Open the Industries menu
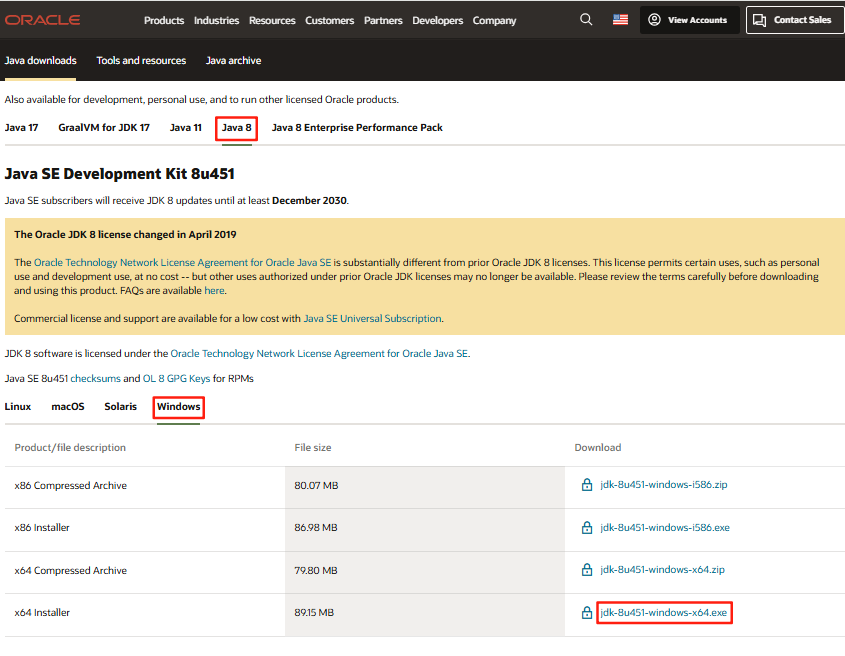This screenshot has height=656, width=845. pos(217,20)
